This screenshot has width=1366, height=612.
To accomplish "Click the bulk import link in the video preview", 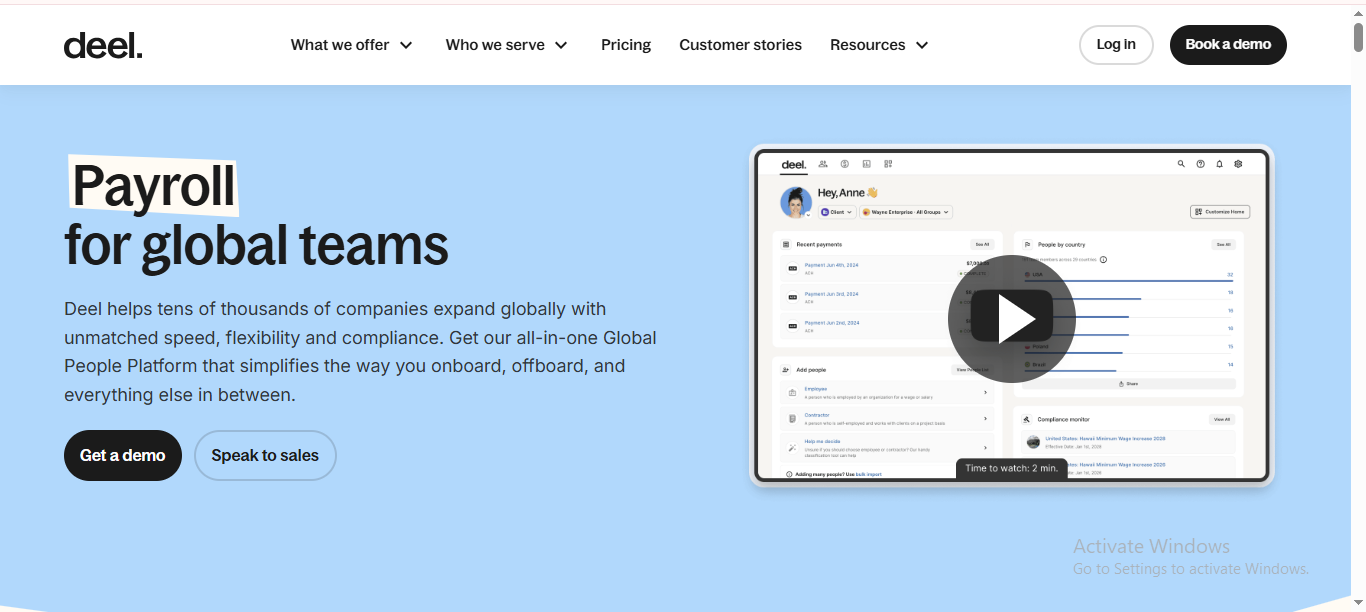I will point(869,474).
